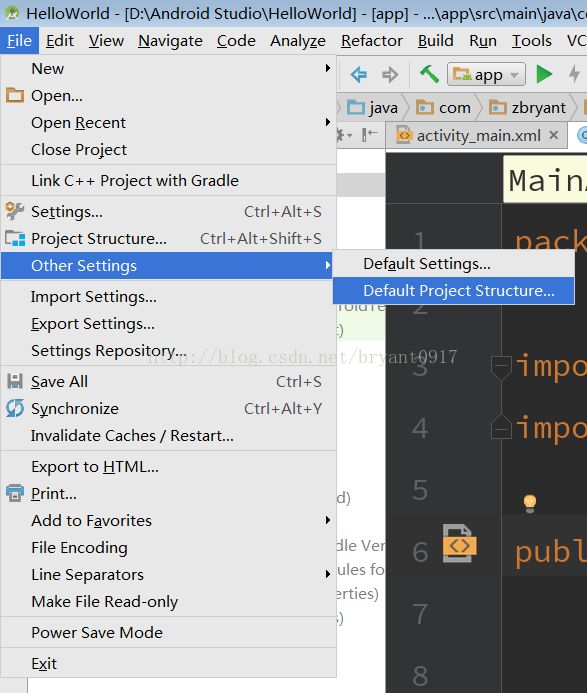The image size is (587, 693).
Task: Click the Settings wrench icon in the File menu
Action: pos(15,211)
